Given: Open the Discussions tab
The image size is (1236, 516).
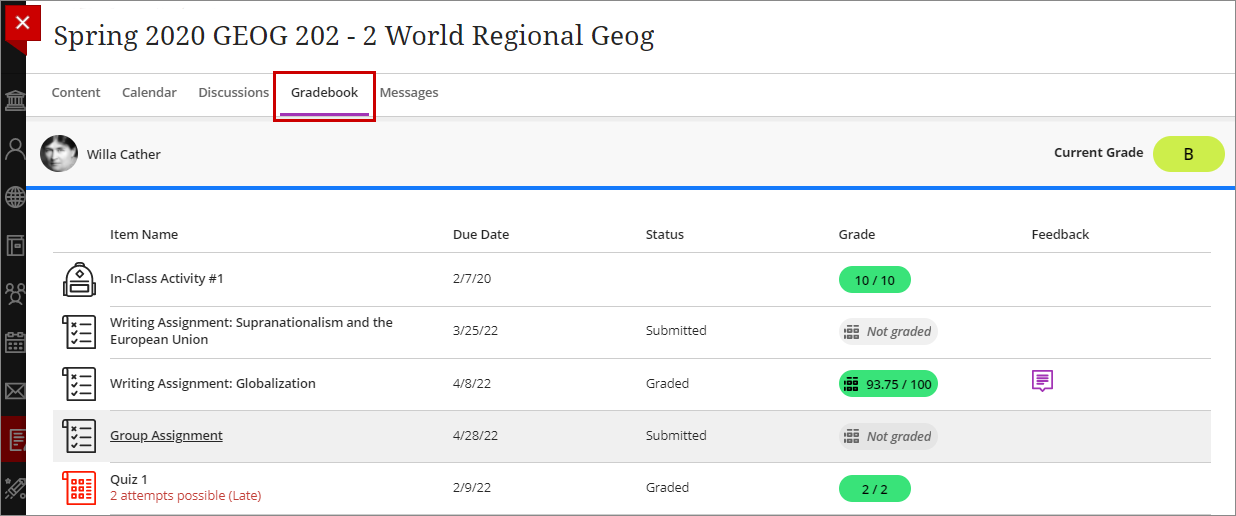Looking at the screenshot, I should [x=233, y=92].
